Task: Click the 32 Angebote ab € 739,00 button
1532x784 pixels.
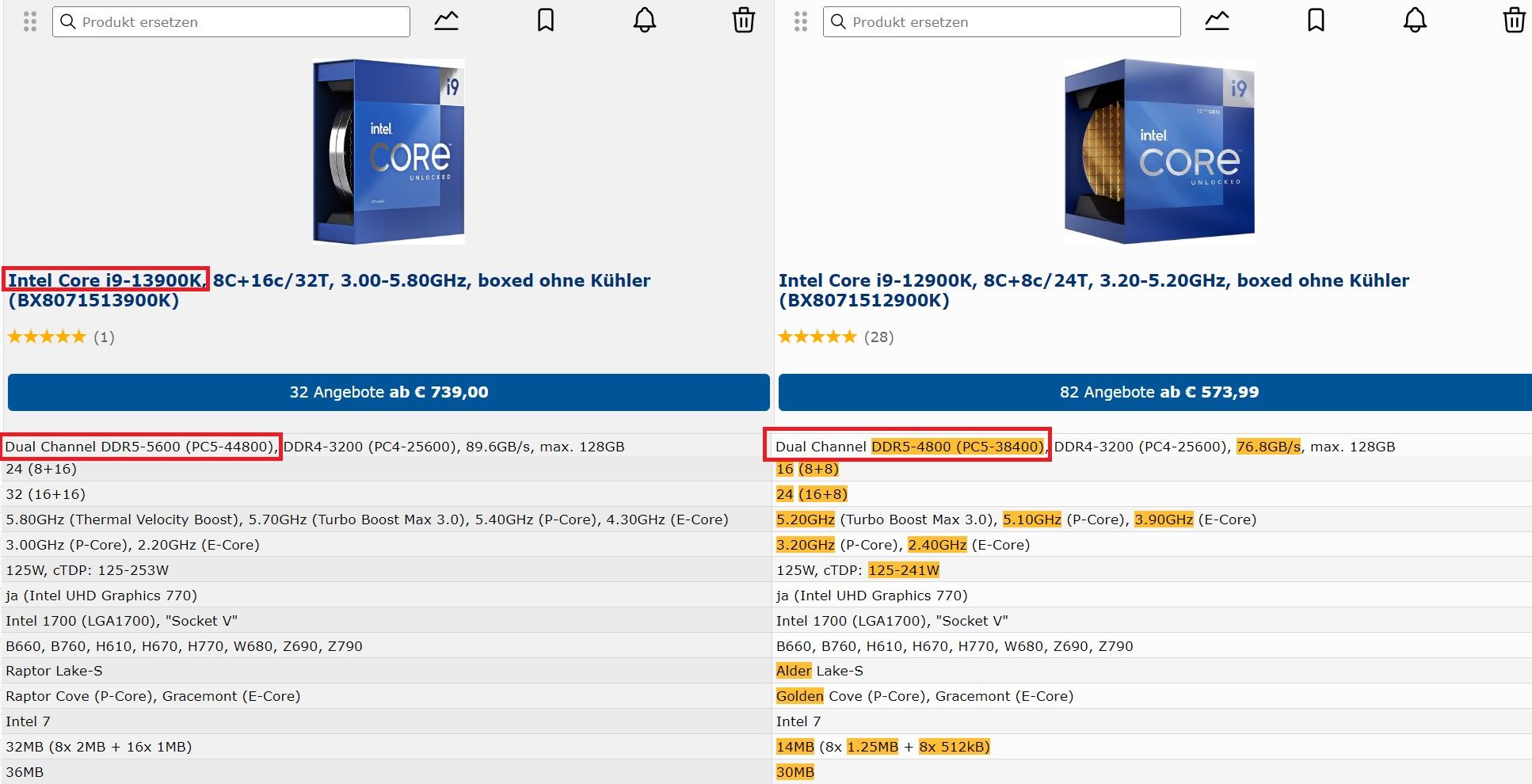Action: [389, 392]
